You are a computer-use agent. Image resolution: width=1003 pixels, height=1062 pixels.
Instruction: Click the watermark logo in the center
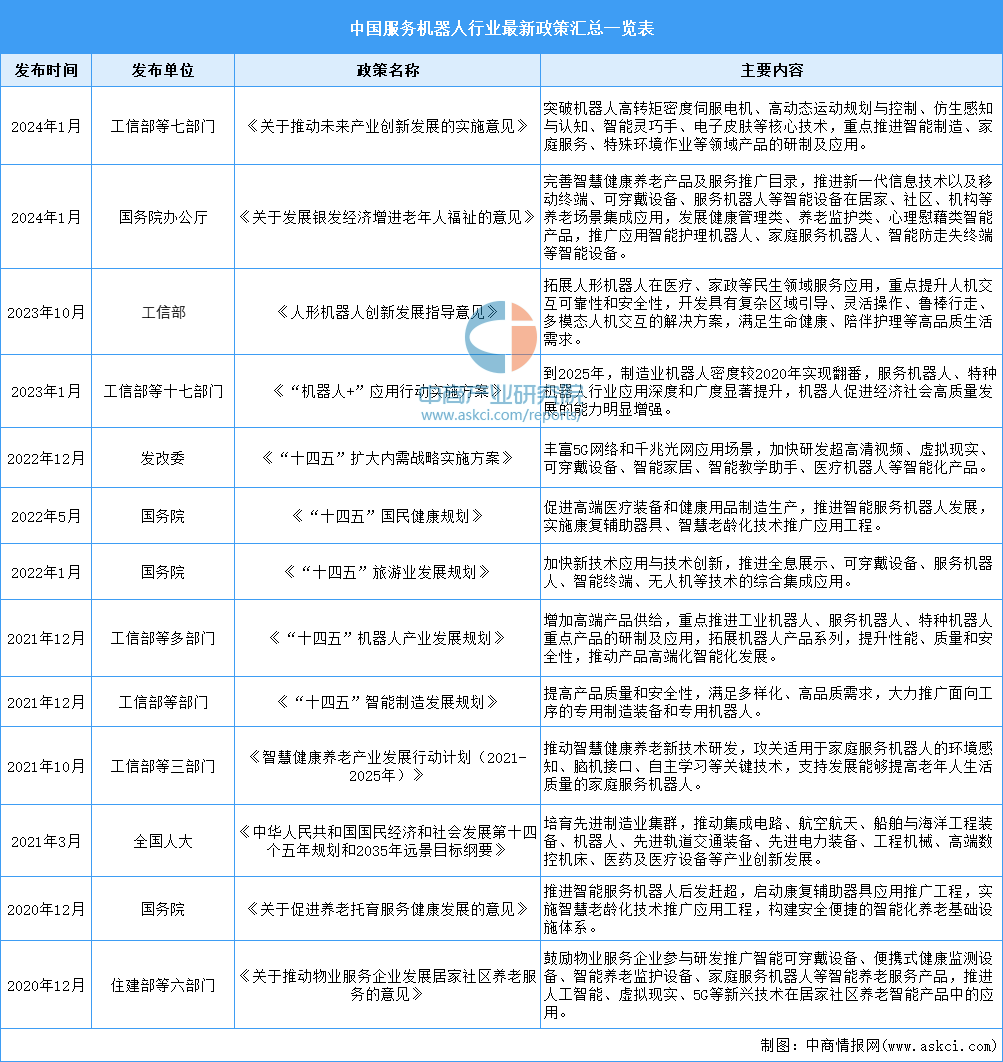500,337
